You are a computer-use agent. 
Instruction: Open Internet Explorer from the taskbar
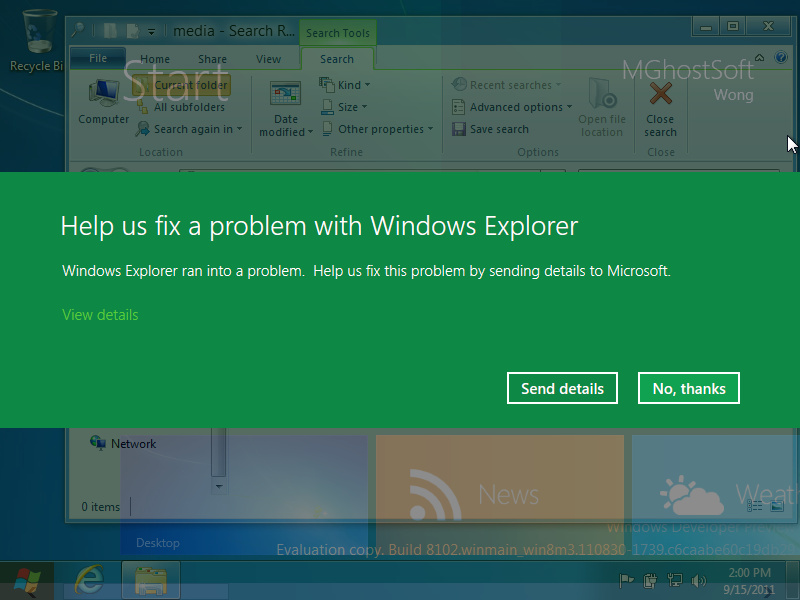[92, 580]
